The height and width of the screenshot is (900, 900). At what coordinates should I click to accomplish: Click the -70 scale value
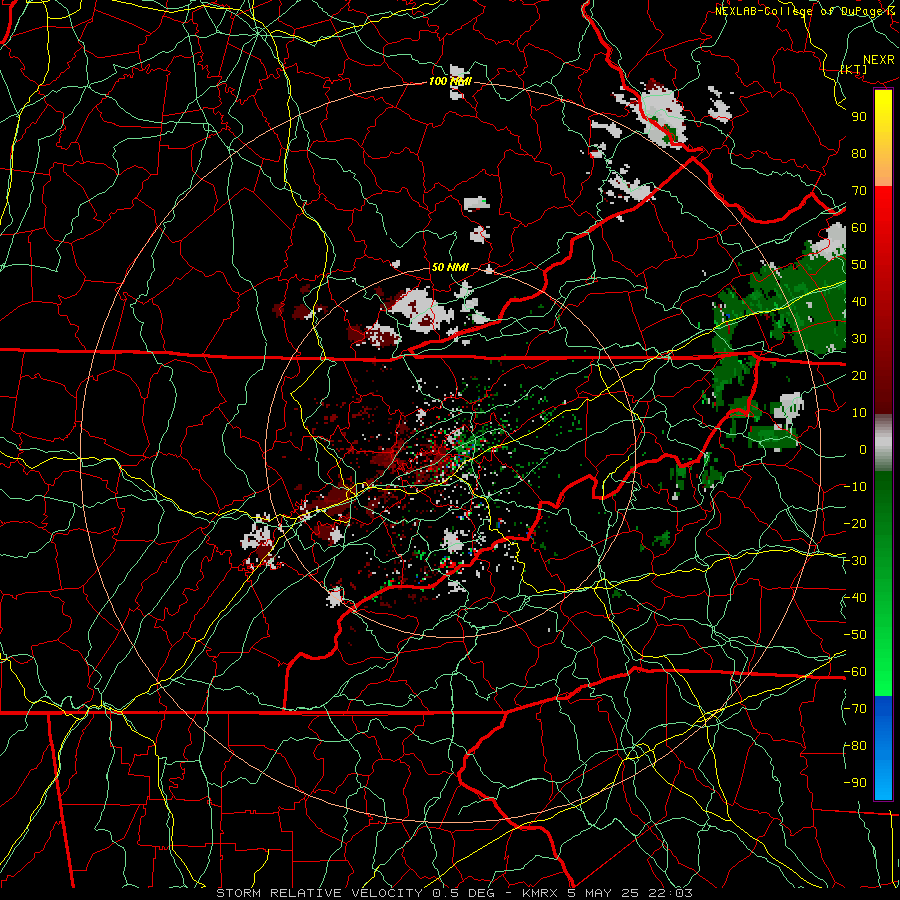pos(855,709)
